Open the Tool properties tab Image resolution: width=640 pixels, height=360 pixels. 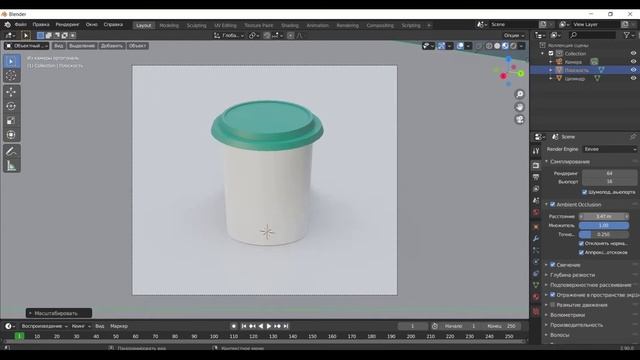[x=536, y=151]
